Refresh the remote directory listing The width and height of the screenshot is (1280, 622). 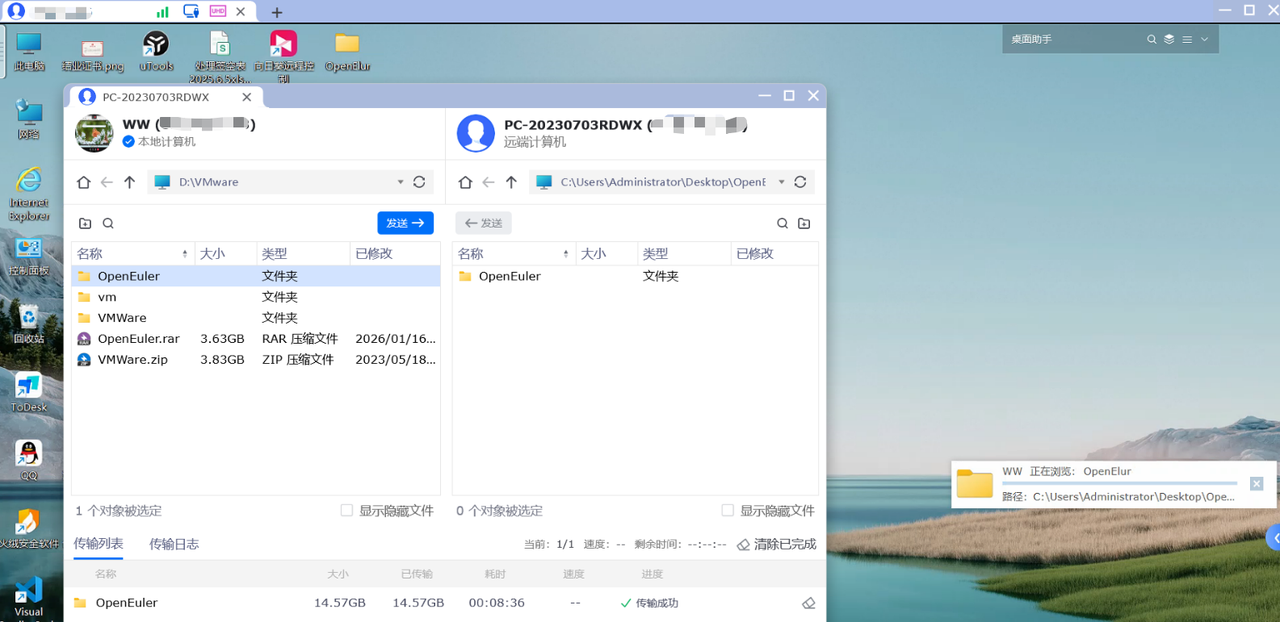pyautogui.click(x=800, y=182)
